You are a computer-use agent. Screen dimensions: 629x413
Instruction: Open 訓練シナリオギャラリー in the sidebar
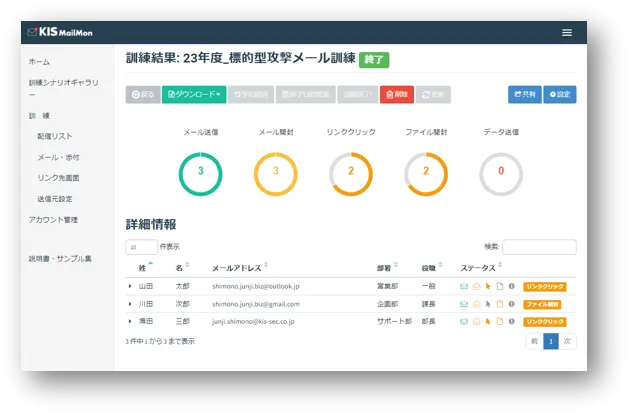pos(63,87)
